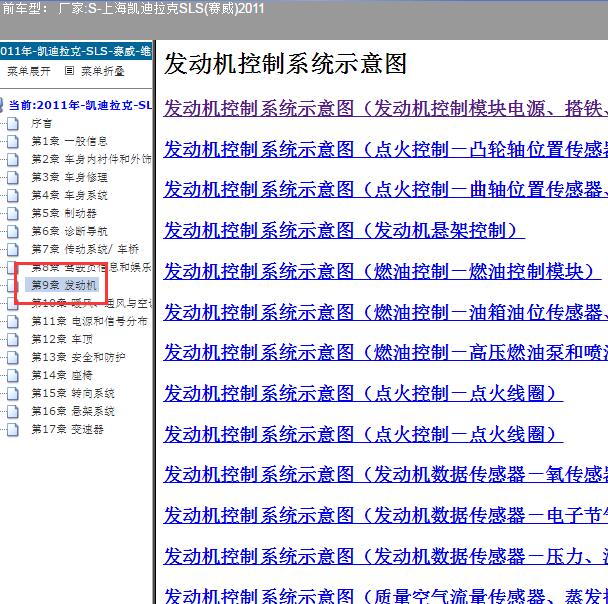Click the page icon beside 第3章 车身修理

point(13,178)
